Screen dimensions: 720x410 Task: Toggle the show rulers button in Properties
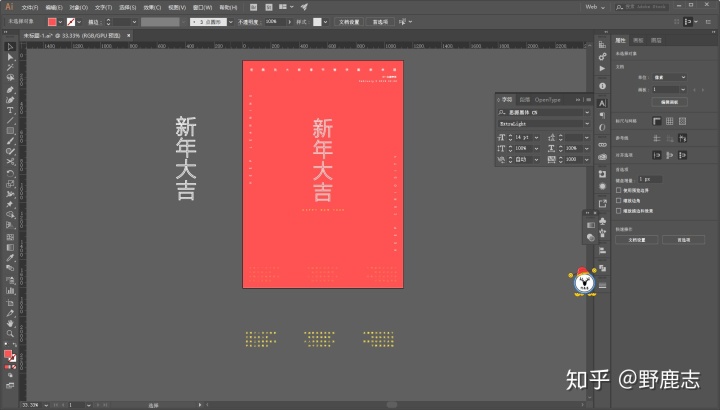coord(657,121)
